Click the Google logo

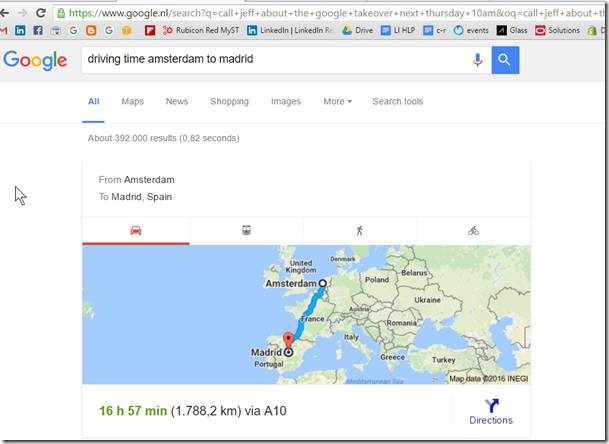35,60
